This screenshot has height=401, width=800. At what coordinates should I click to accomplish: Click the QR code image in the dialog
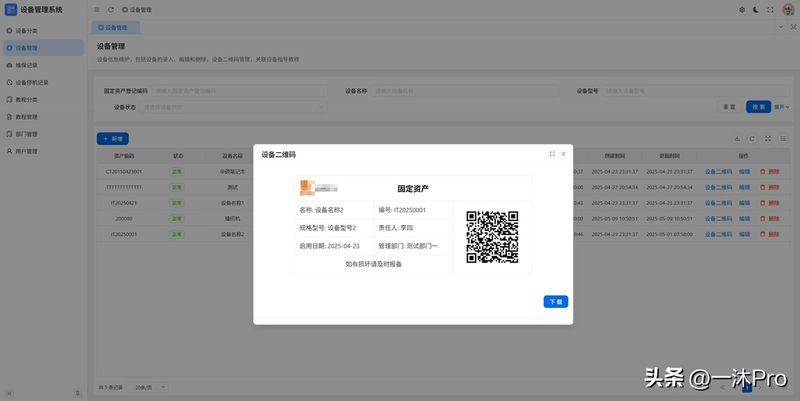[492, 237]
